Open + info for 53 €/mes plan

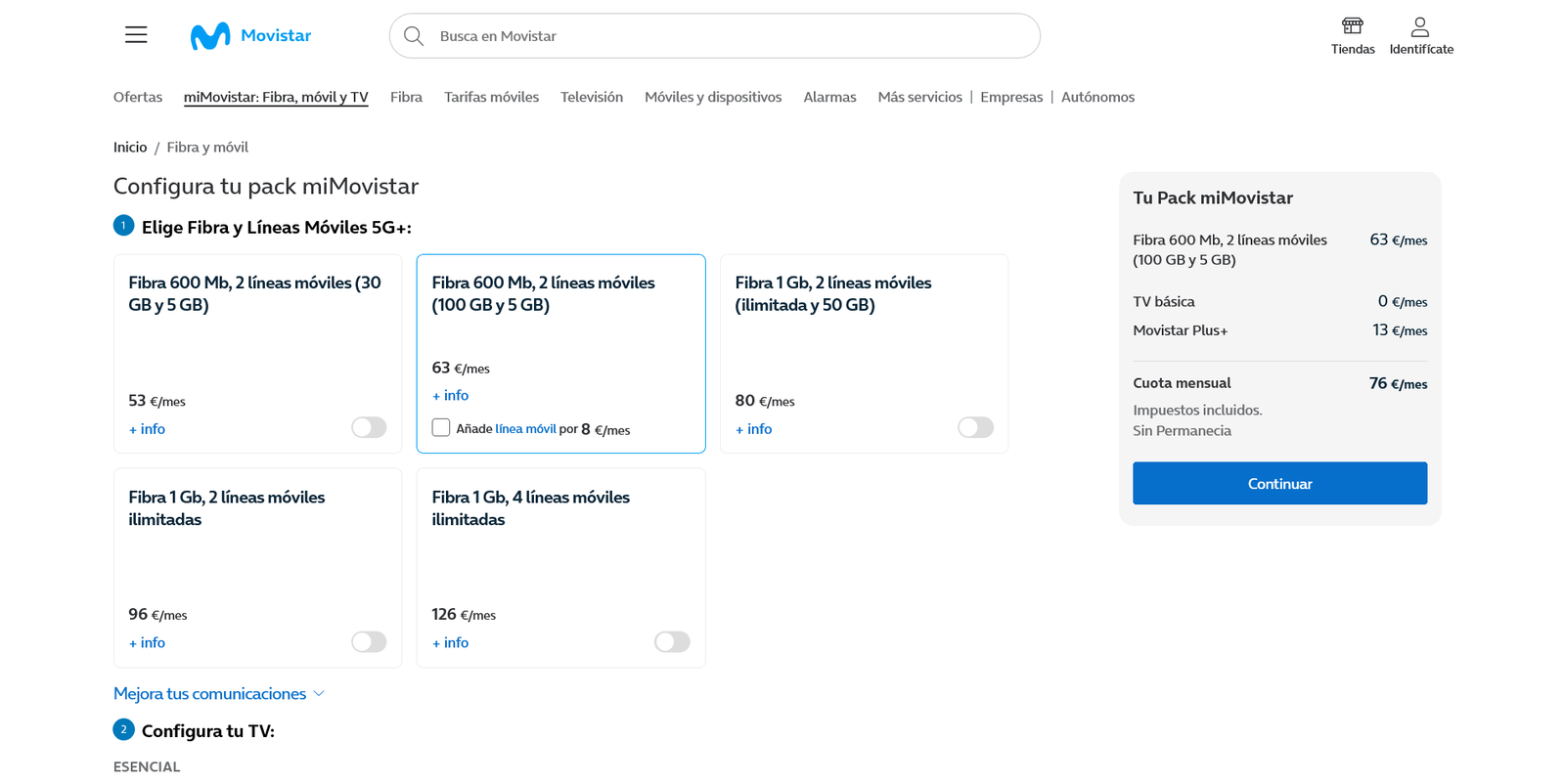pyautogui.click(x=147, y=428)
